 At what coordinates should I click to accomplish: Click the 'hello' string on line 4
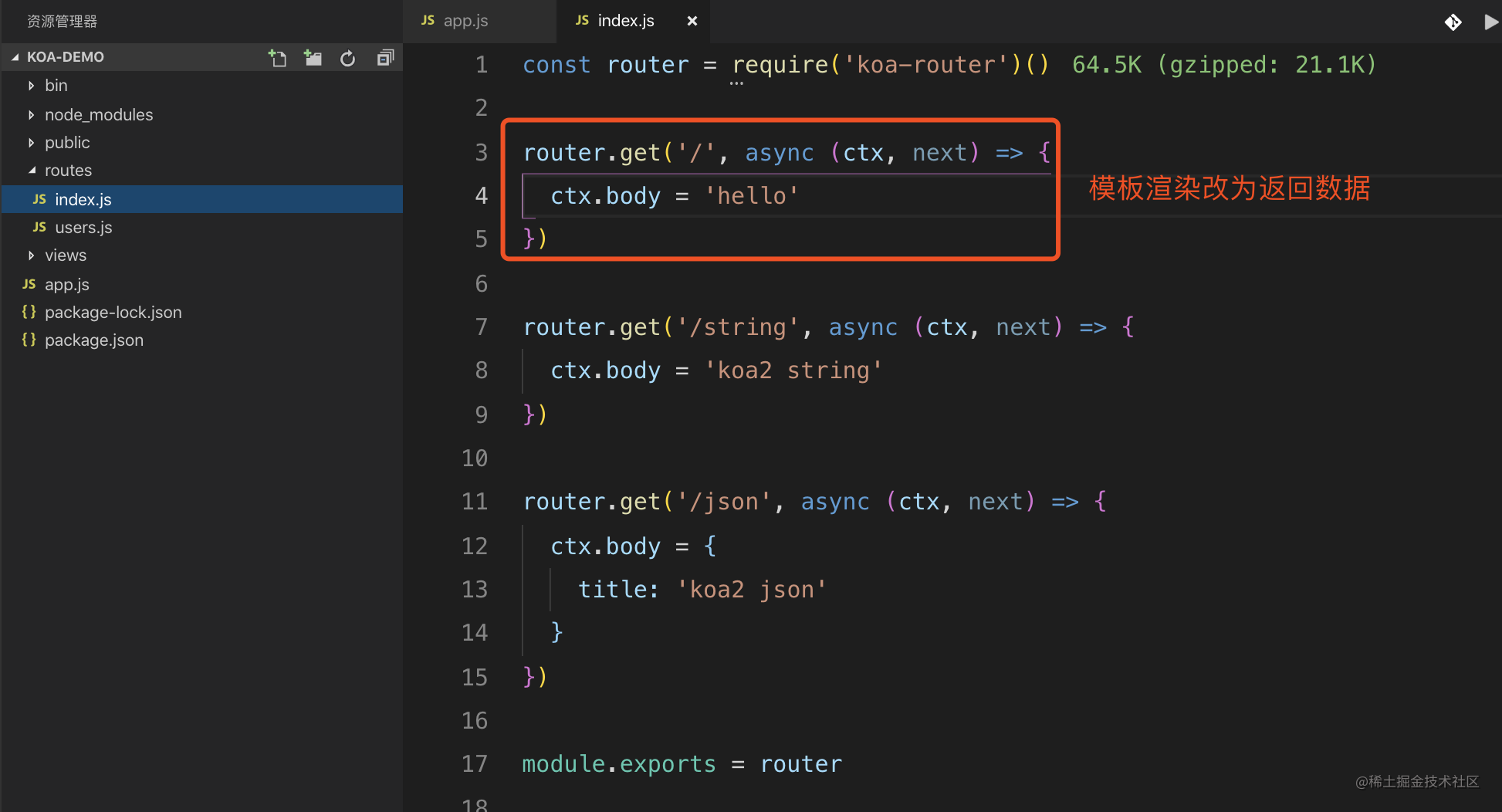tap(752, 196)
